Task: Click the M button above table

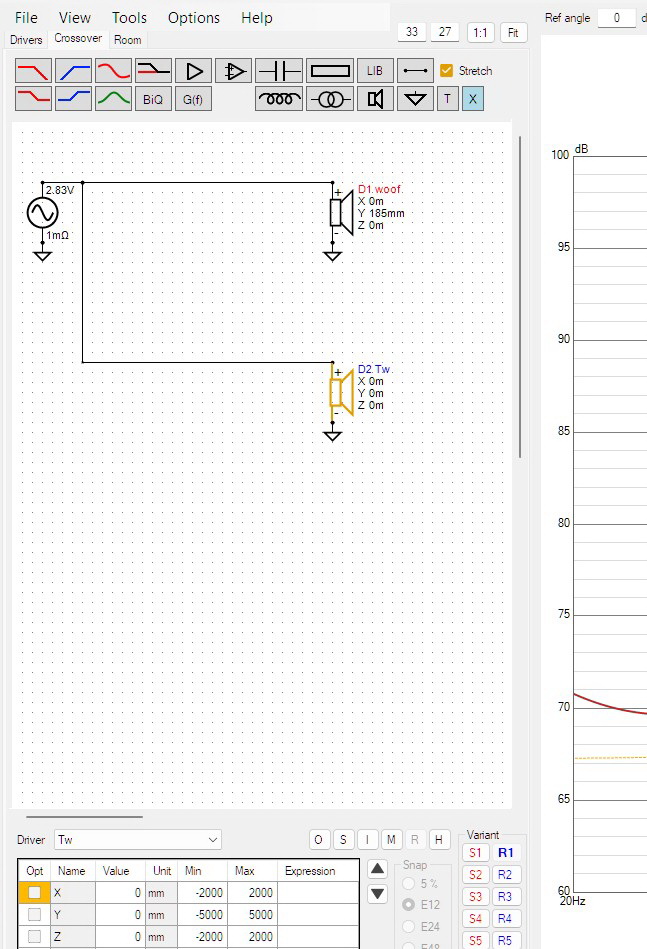Action: (391, 839)
